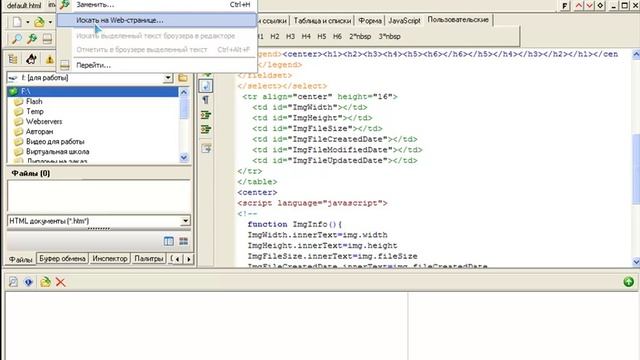Open the new document dropdown arrow
Image resolution: width=640 pixels, height=360 pixels.
tap(27, 22)
